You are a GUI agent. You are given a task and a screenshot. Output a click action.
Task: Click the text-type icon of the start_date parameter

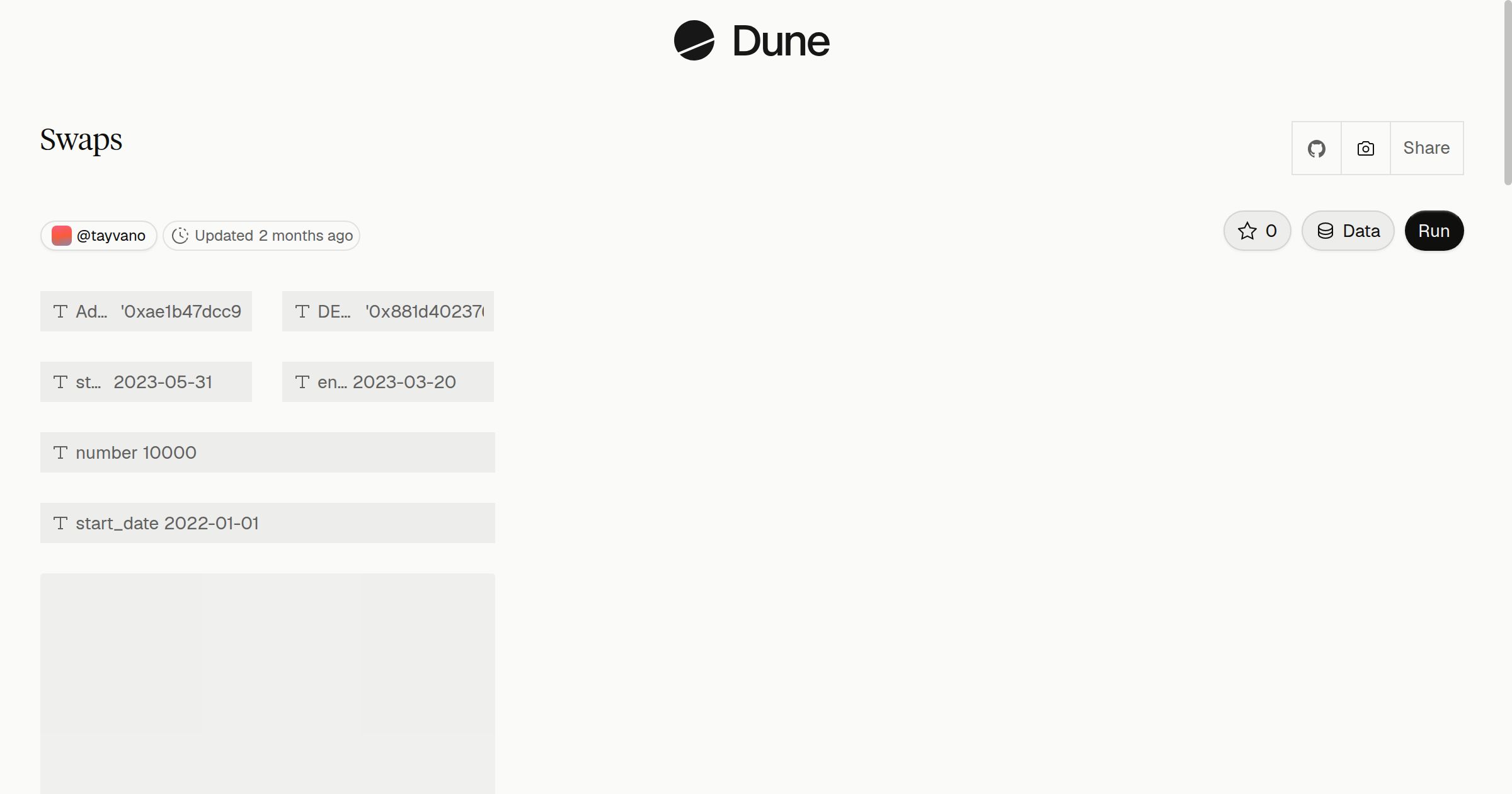60,523
